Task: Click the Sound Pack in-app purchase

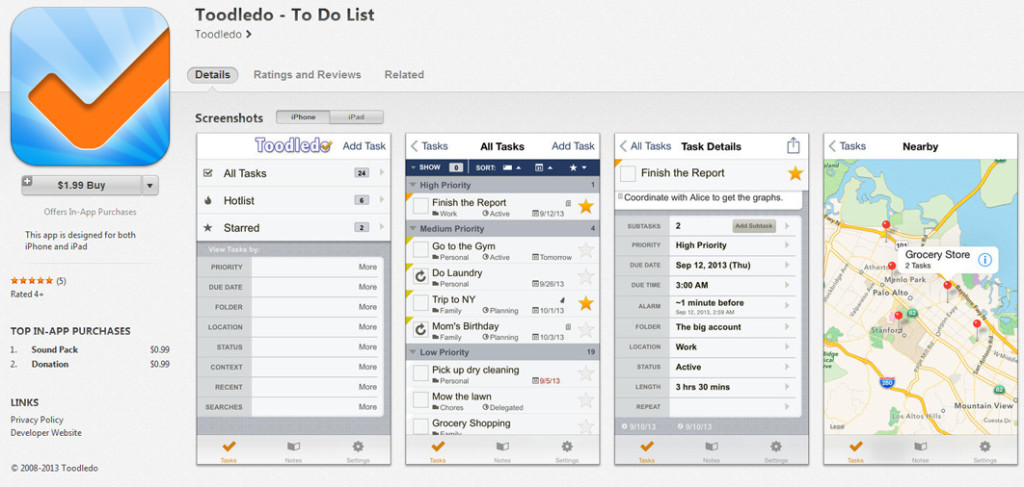Action: (54, 349)
